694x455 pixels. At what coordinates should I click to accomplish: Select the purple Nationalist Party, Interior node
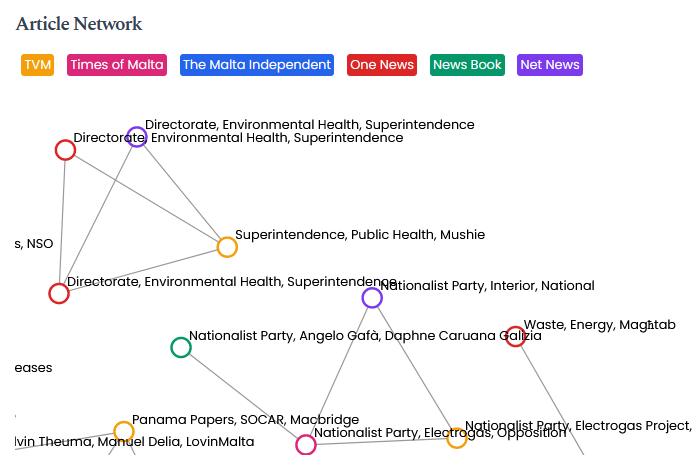[372, 297]
